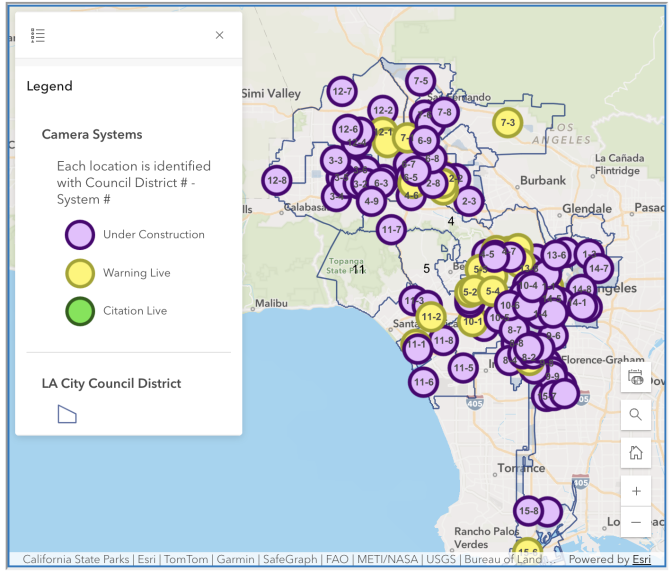This screenshot has width=672, height=573.
Task: Open the basemap gallery button
Action: 636,378
